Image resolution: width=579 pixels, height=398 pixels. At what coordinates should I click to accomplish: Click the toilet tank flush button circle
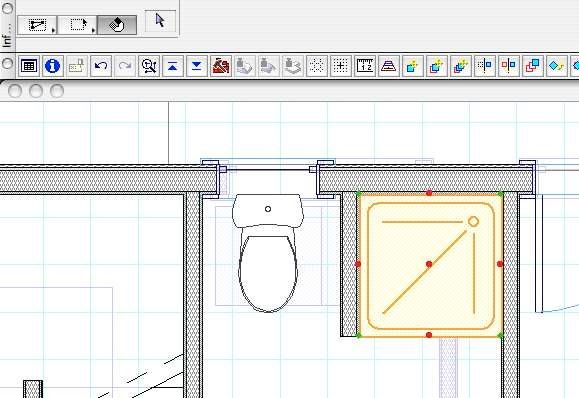268,209
